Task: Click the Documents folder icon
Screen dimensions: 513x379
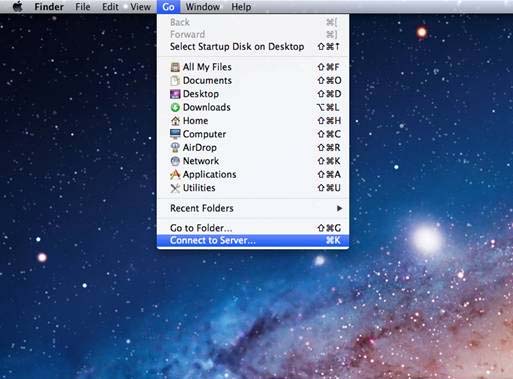Action: tap(175, 80)
